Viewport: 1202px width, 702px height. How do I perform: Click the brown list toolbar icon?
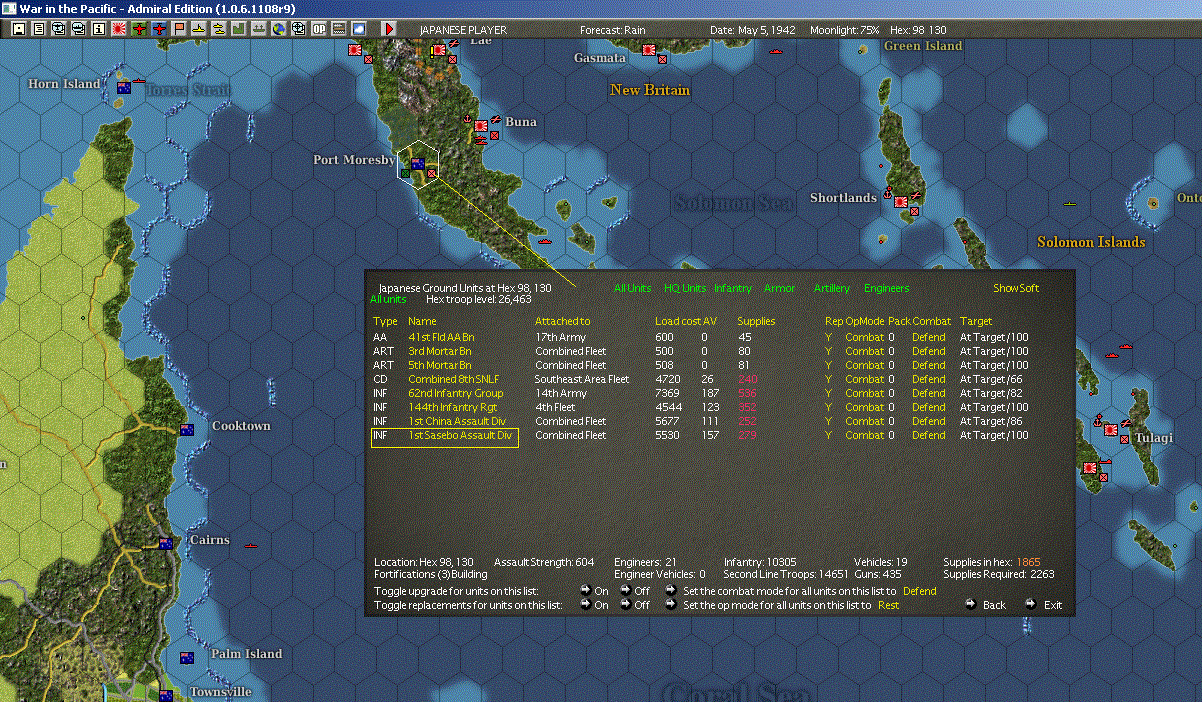coord(339,29)
